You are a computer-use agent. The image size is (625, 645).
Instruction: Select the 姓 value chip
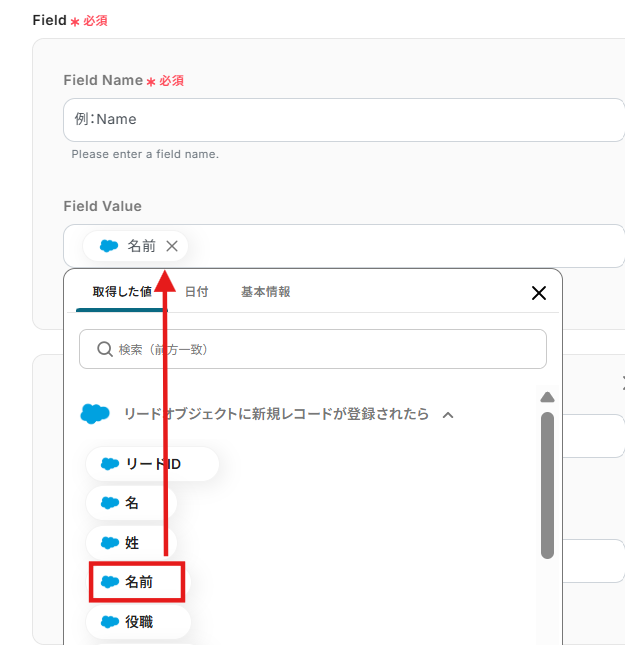tap(131, 543)
